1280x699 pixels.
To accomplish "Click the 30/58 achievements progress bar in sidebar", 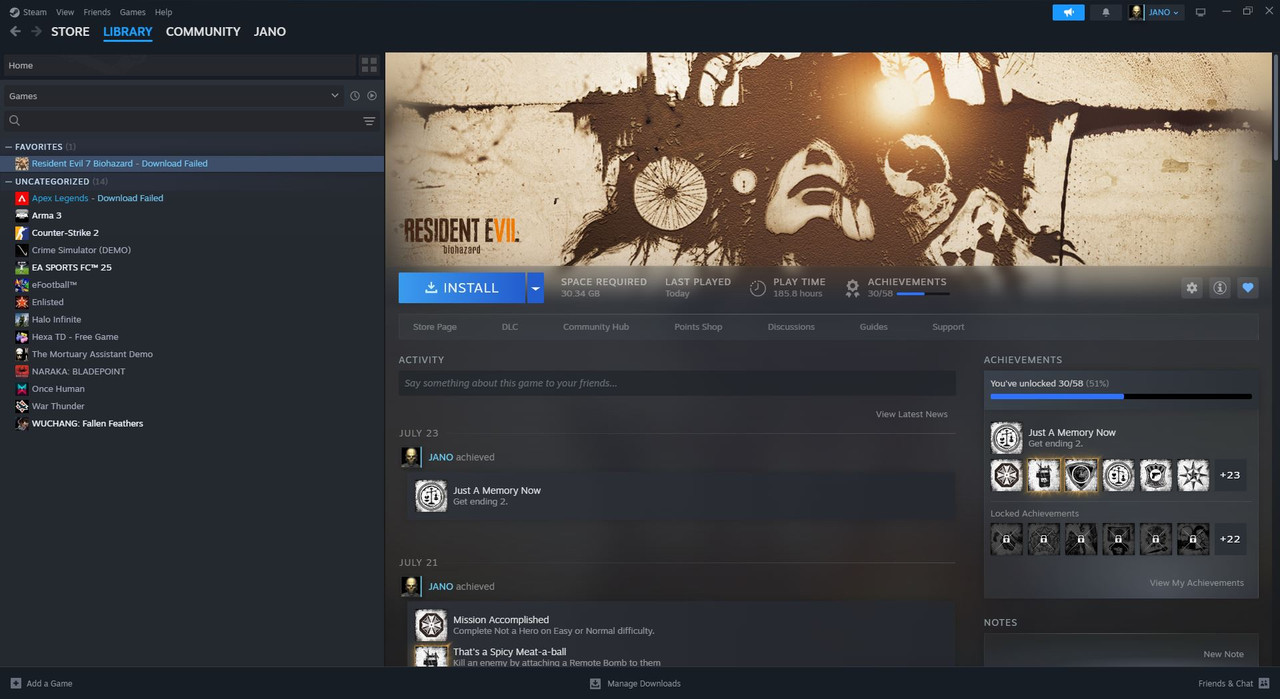I will pyautogui.click(x=1121, y=397).
